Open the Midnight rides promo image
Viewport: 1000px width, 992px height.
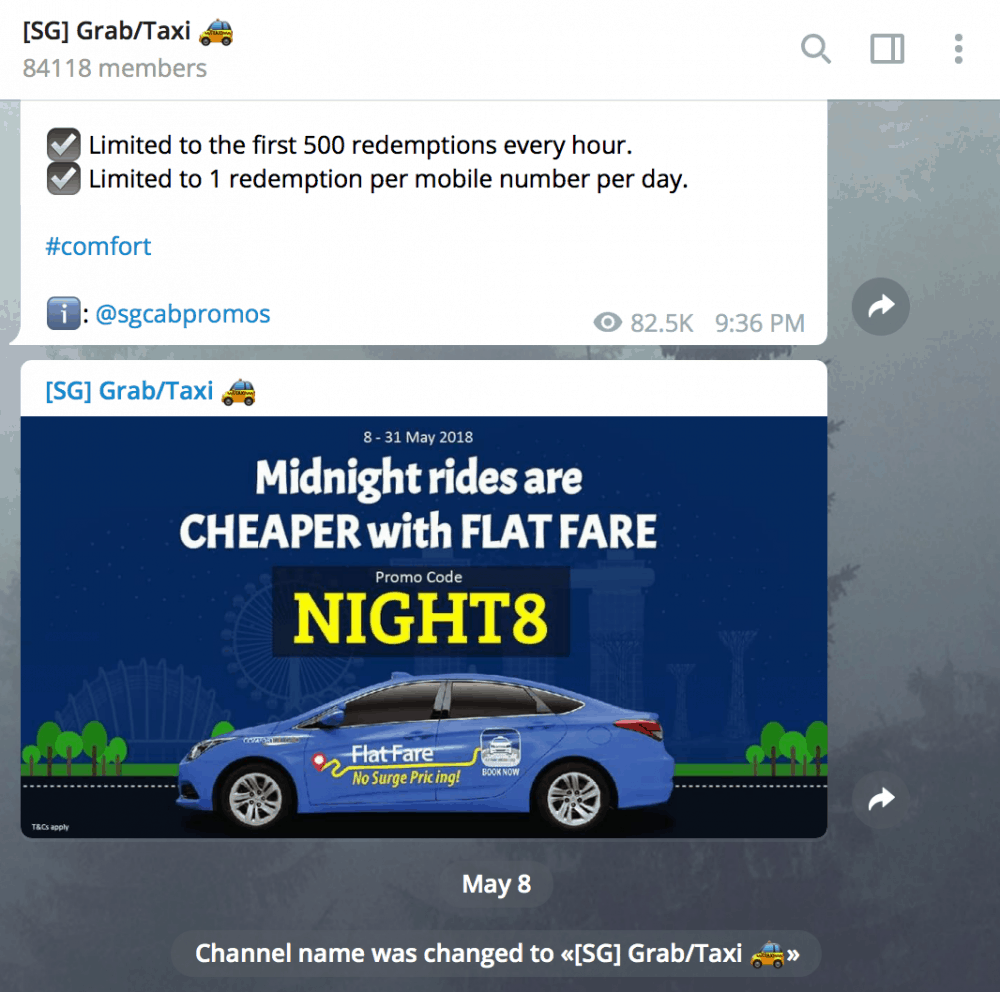(423, 627)
